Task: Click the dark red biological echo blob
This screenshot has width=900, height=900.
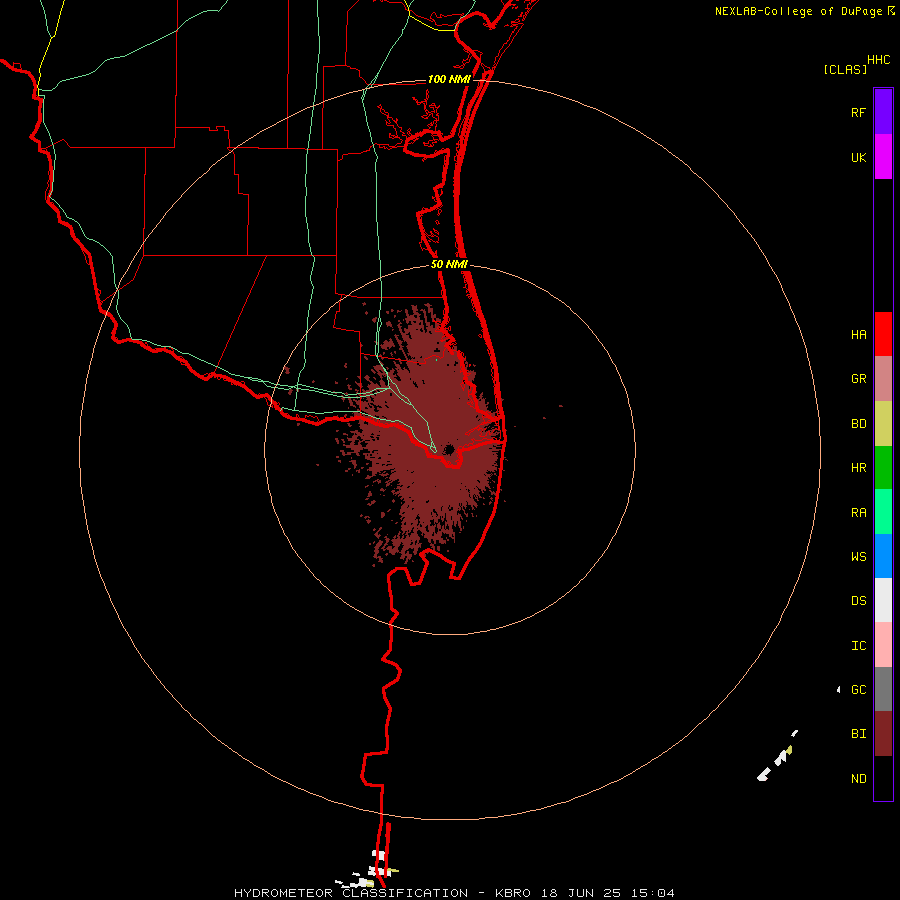Action: click(422, 436)
